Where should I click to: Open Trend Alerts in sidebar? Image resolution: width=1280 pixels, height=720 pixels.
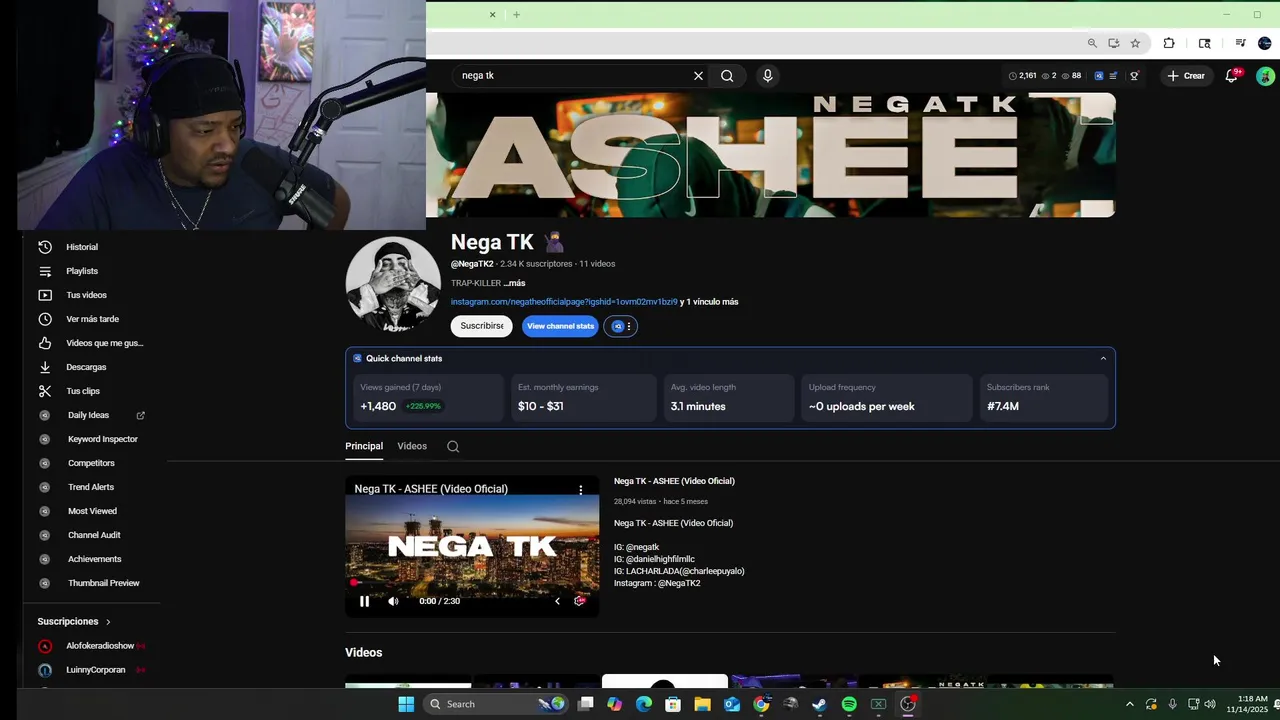[x=90, y=487]
